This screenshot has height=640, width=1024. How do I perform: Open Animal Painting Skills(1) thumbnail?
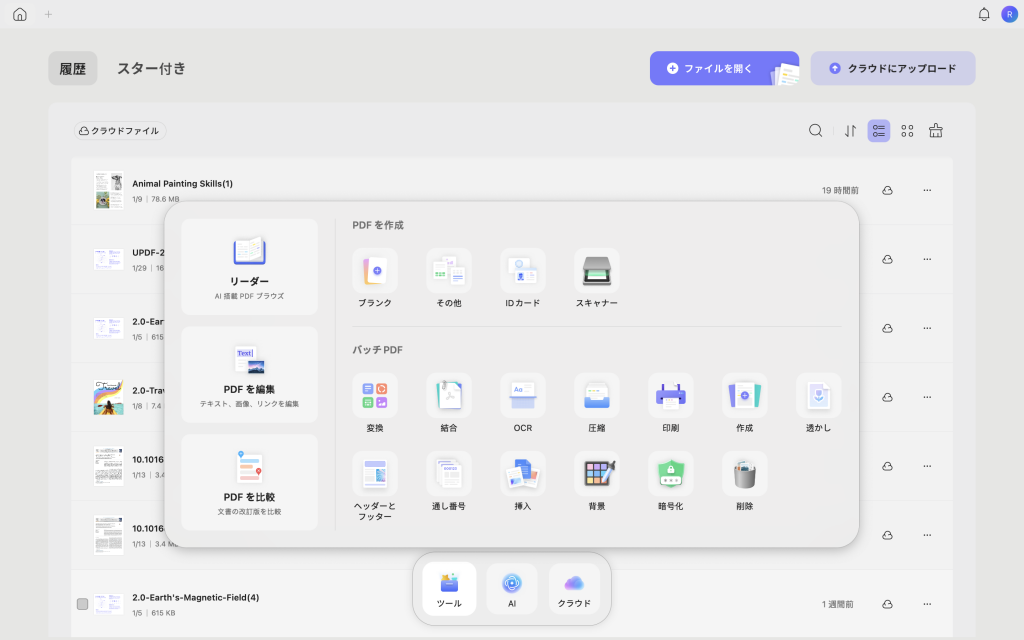coord(108,190)
